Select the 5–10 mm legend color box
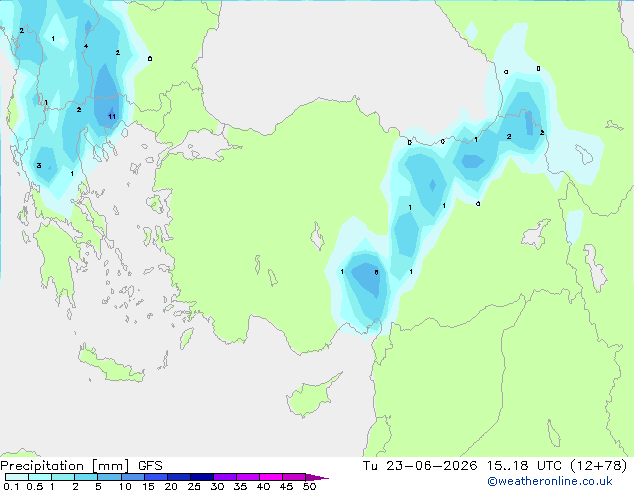This screenshot has width=634, height=490. pos(109,477)
